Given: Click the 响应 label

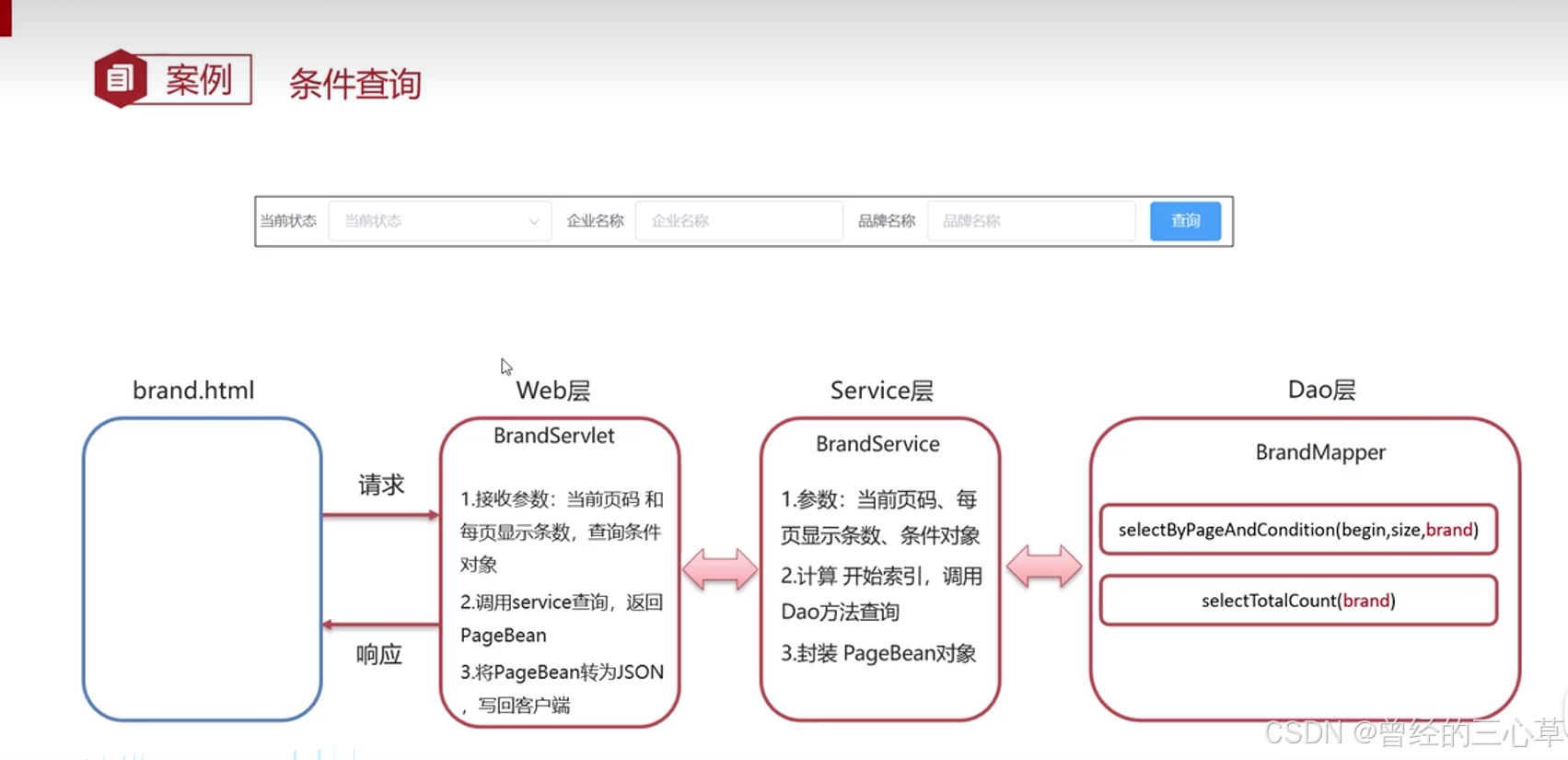Looking at the screenshot, I should tap(379, 655).
